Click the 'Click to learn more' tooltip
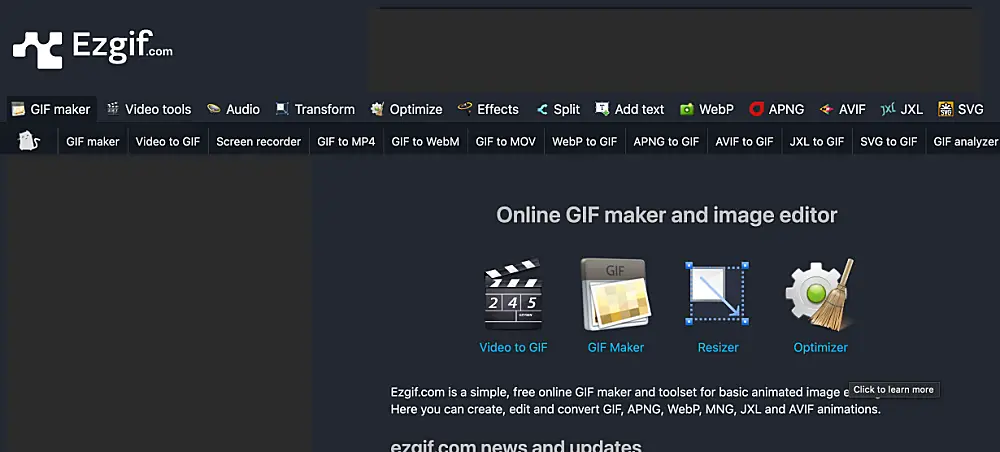Viewport: 1000px width, 452px height. (x=893, y=390)
